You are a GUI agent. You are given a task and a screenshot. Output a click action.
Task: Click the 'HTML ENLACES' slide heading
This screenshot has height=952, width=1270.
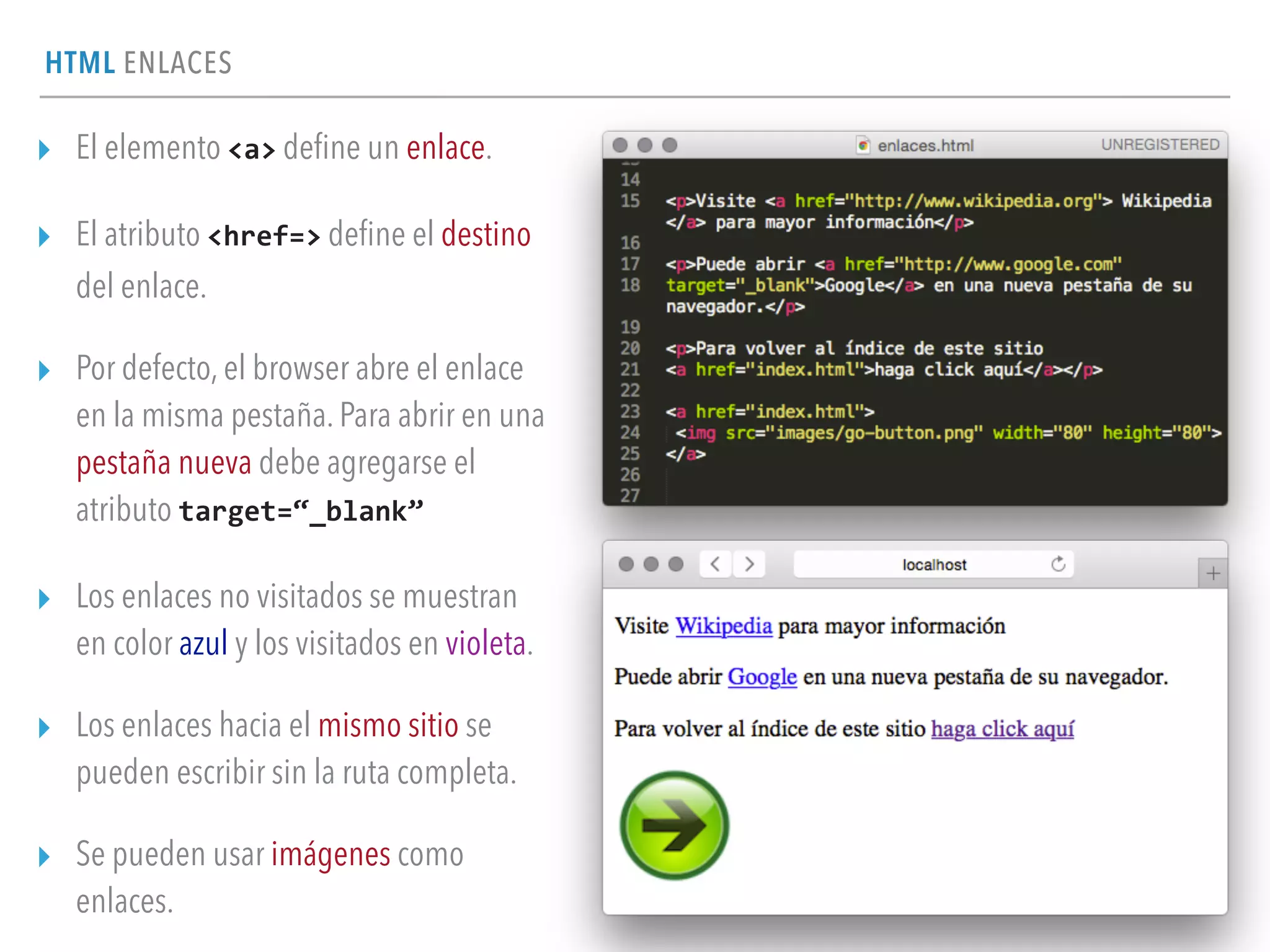click(x=138, y=63)
